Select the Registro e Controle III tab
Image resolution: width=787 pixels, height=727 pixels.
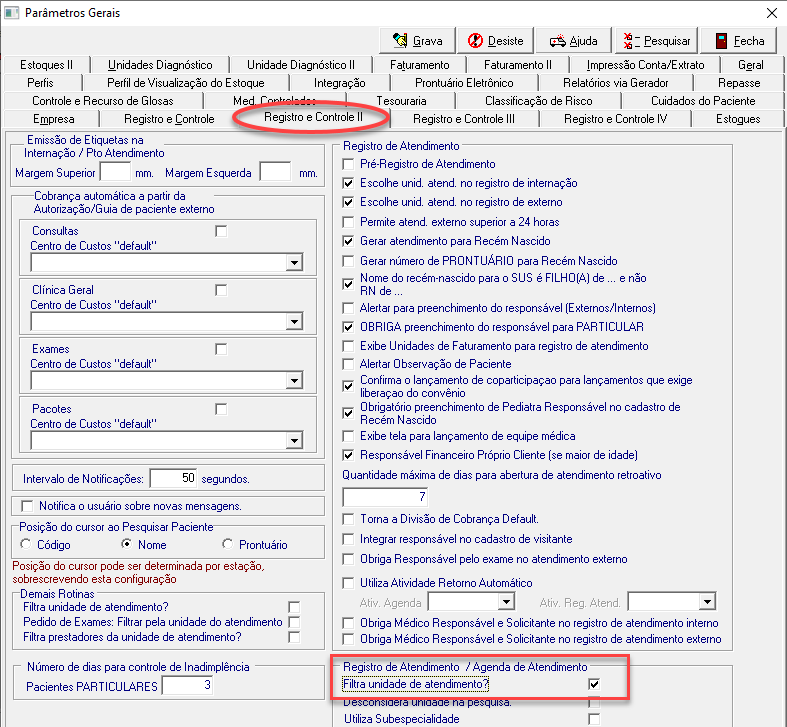tap(463, 119)
